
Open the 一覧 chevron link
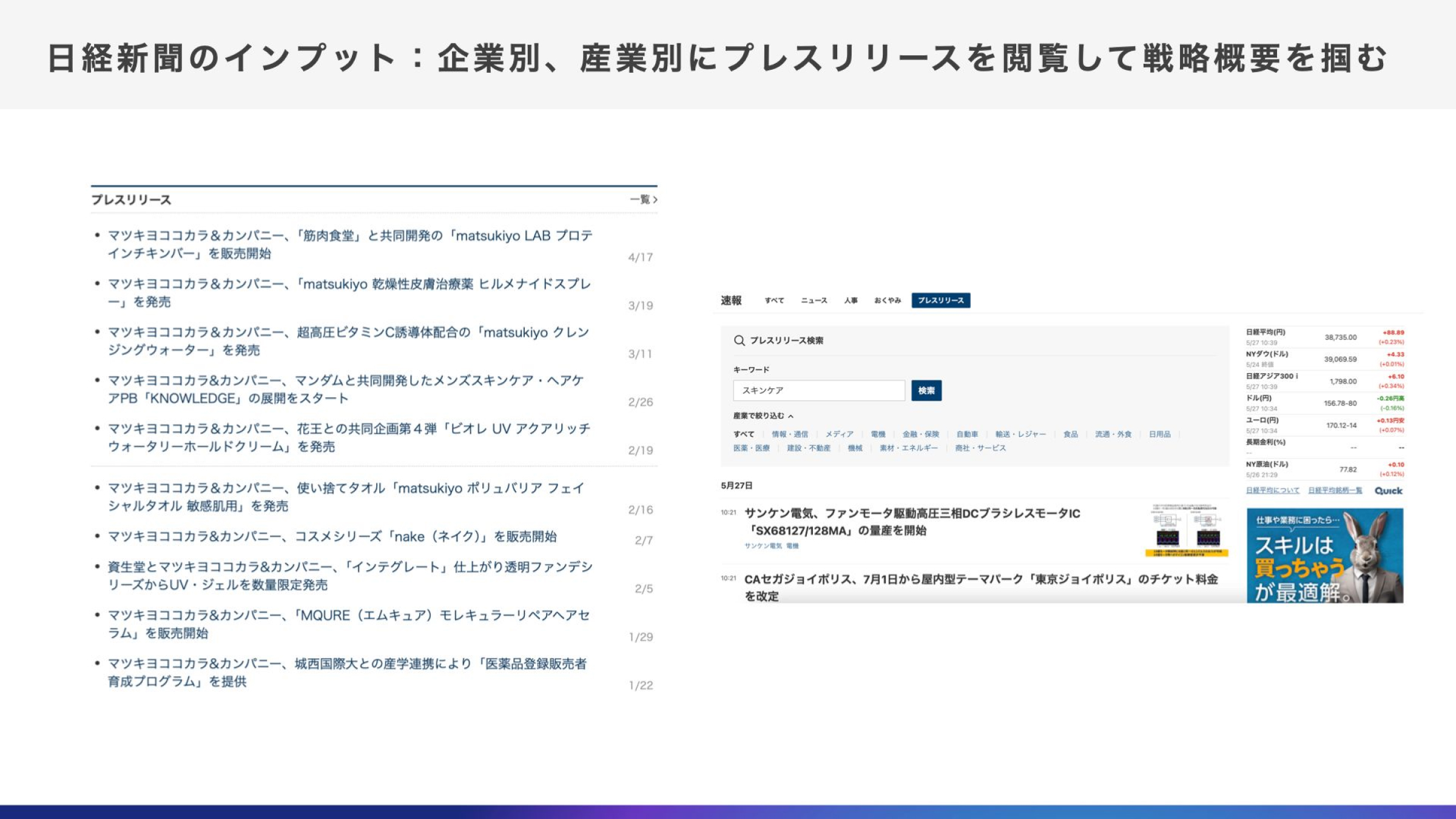(x=644, y=200)
